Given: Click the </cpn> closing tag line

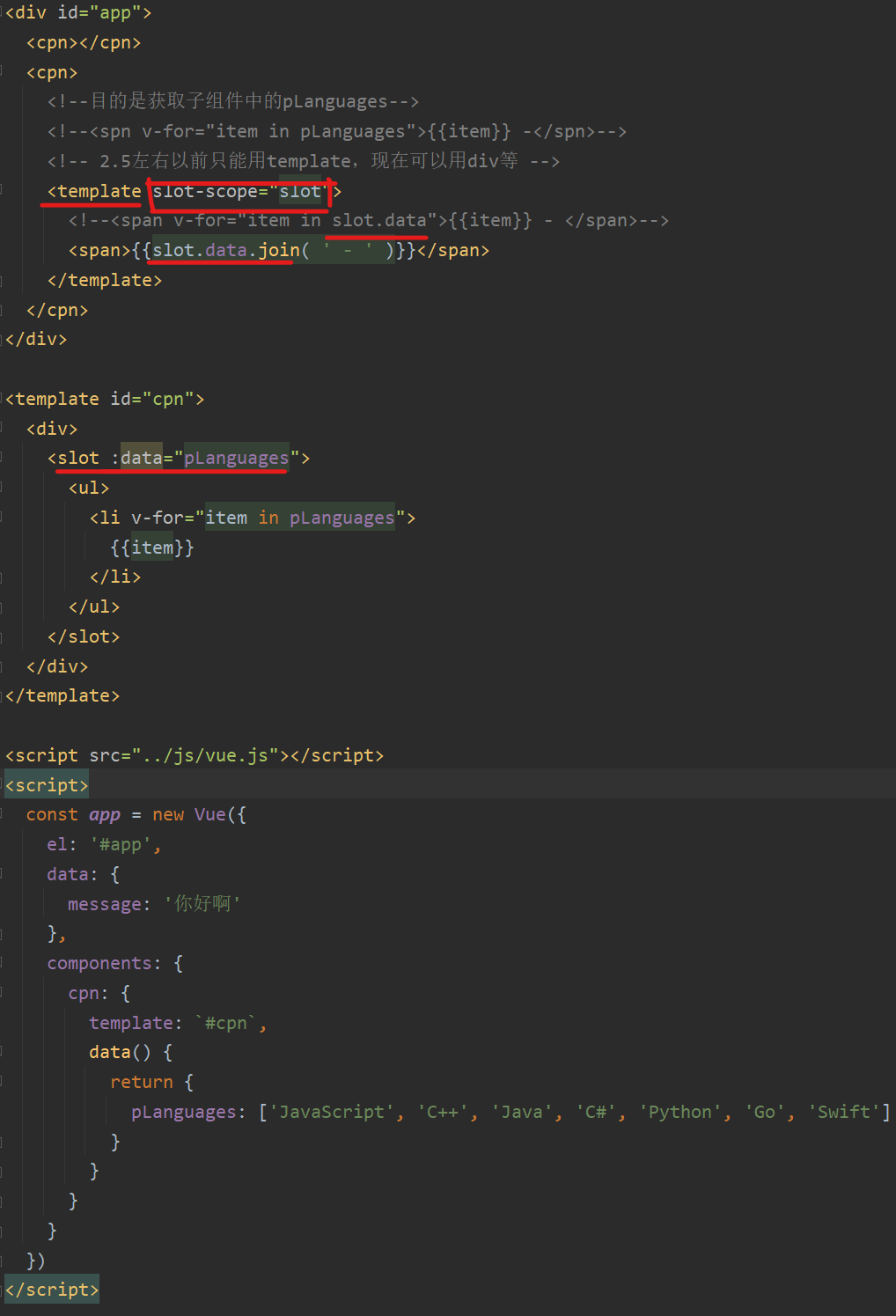Looking at the screenshot, I should click(57, 311).
